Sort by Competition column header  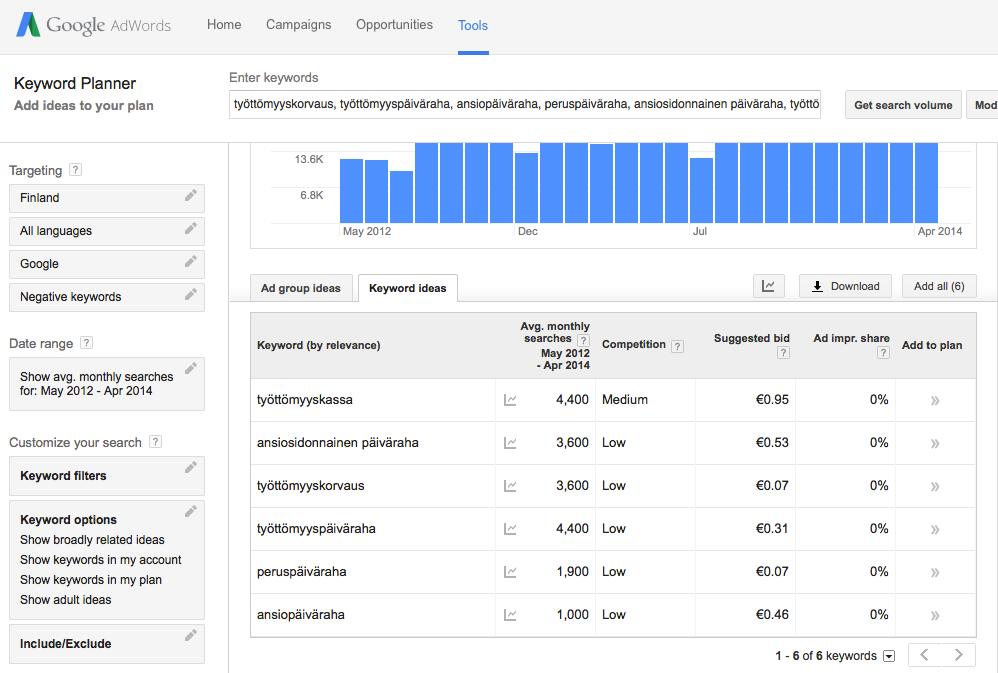click(x=633, y=344)
